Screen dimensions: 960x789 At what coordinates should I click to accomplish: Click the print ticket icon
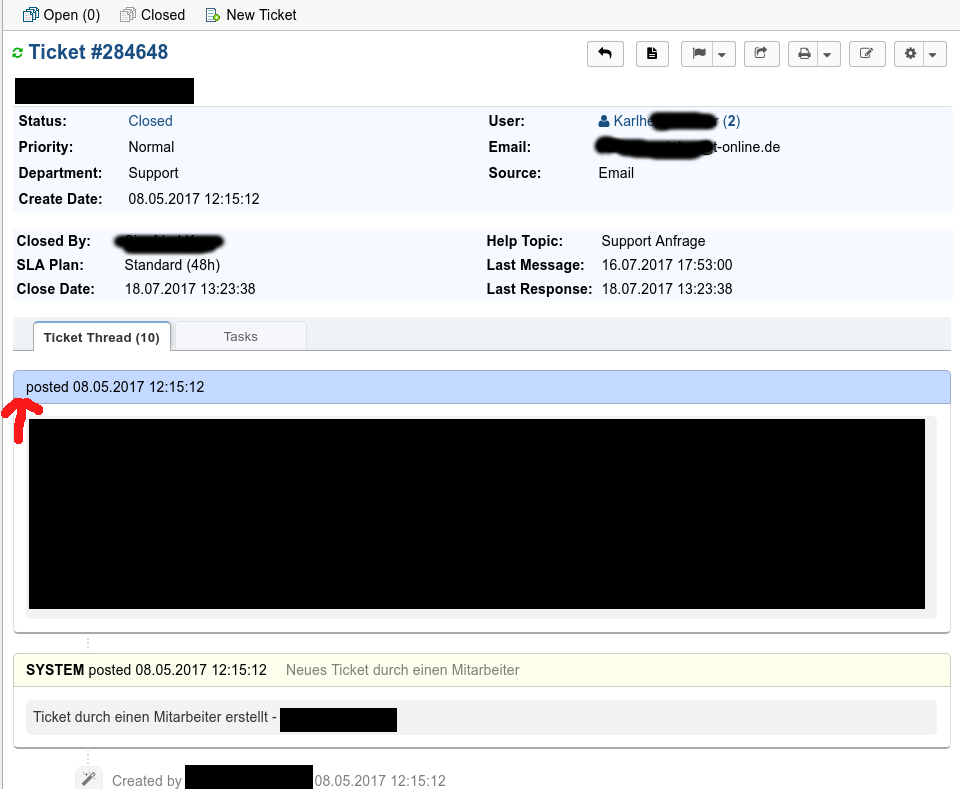[x=804, y=53]
